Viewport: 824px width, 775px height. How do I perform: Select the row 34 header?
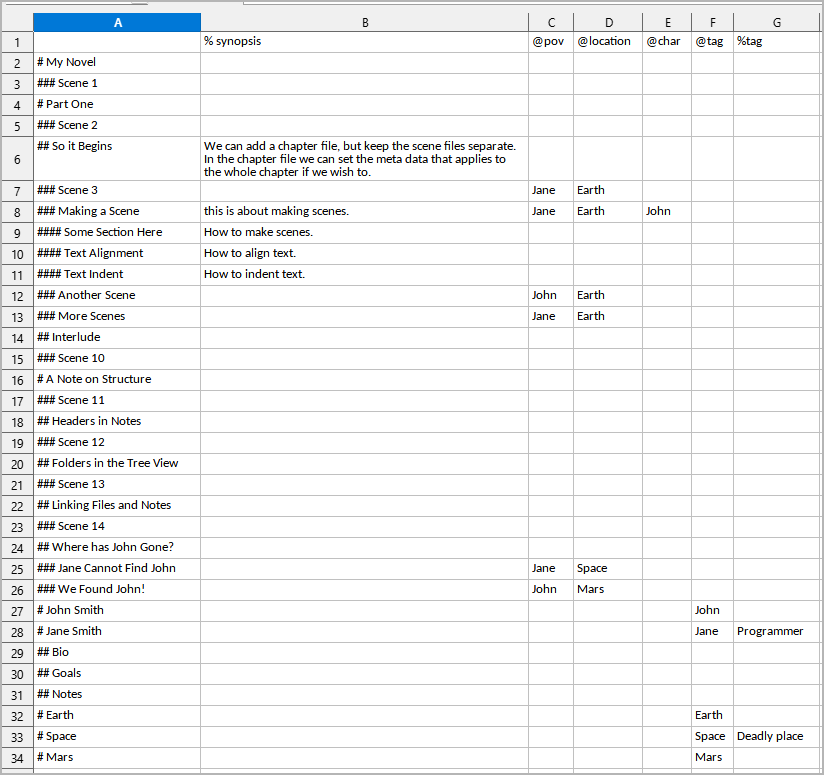pos(17,758)
